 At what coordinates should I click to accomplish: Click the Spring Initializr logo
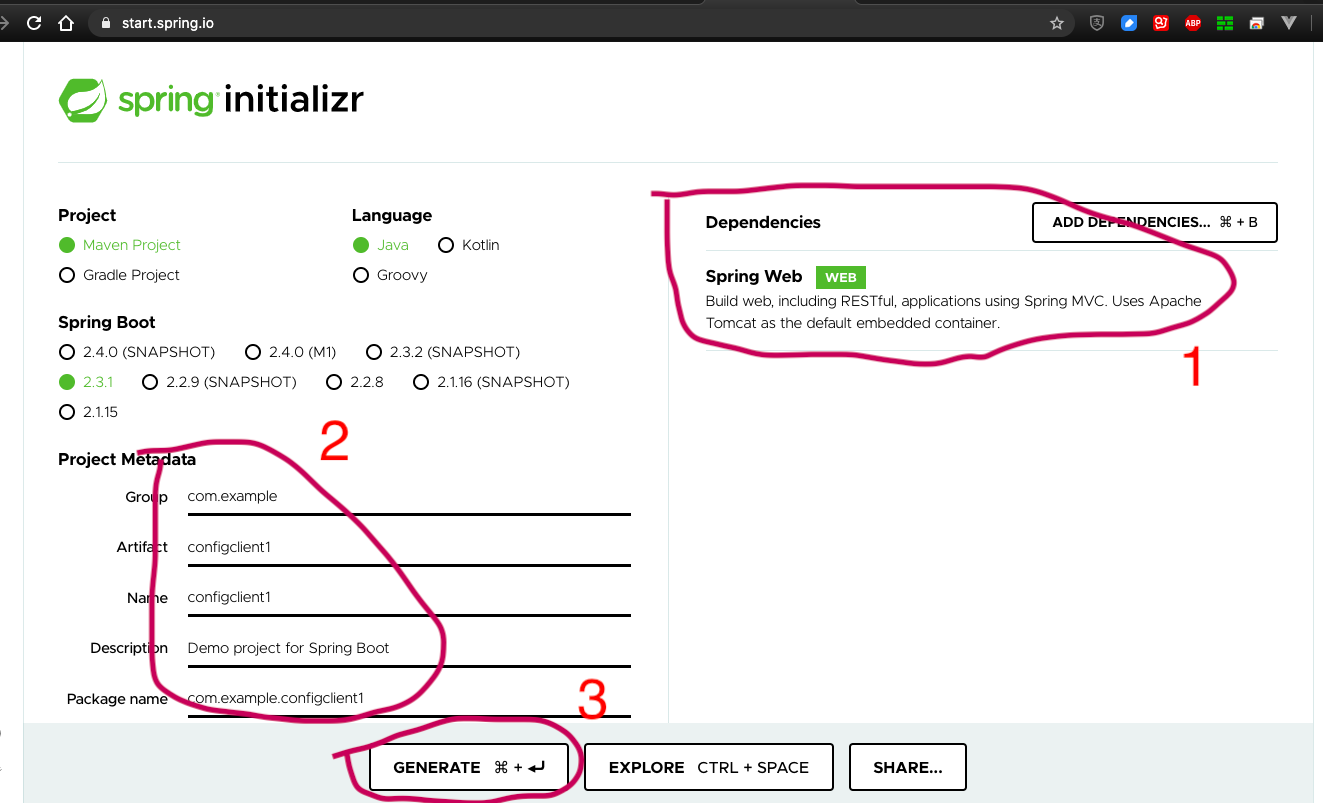pyautogui.click(x=211, y=99)
